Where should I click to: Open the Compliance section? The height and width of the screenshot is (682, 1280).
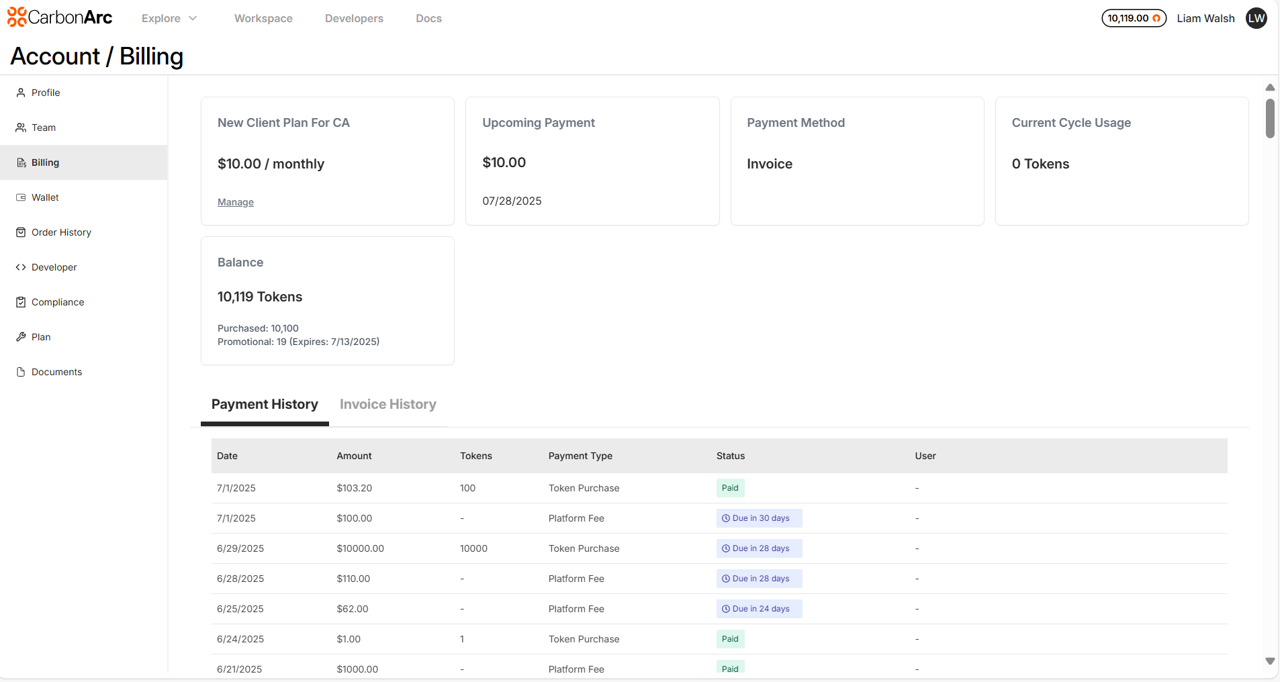point(84,302)
